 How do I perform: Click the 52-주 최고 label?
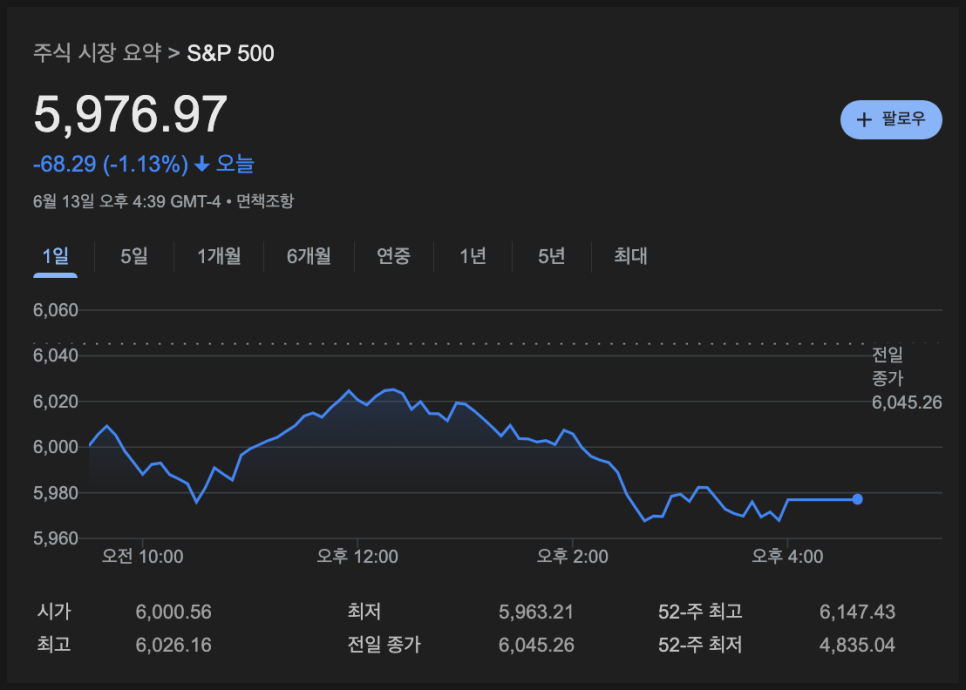coord(700,611)
